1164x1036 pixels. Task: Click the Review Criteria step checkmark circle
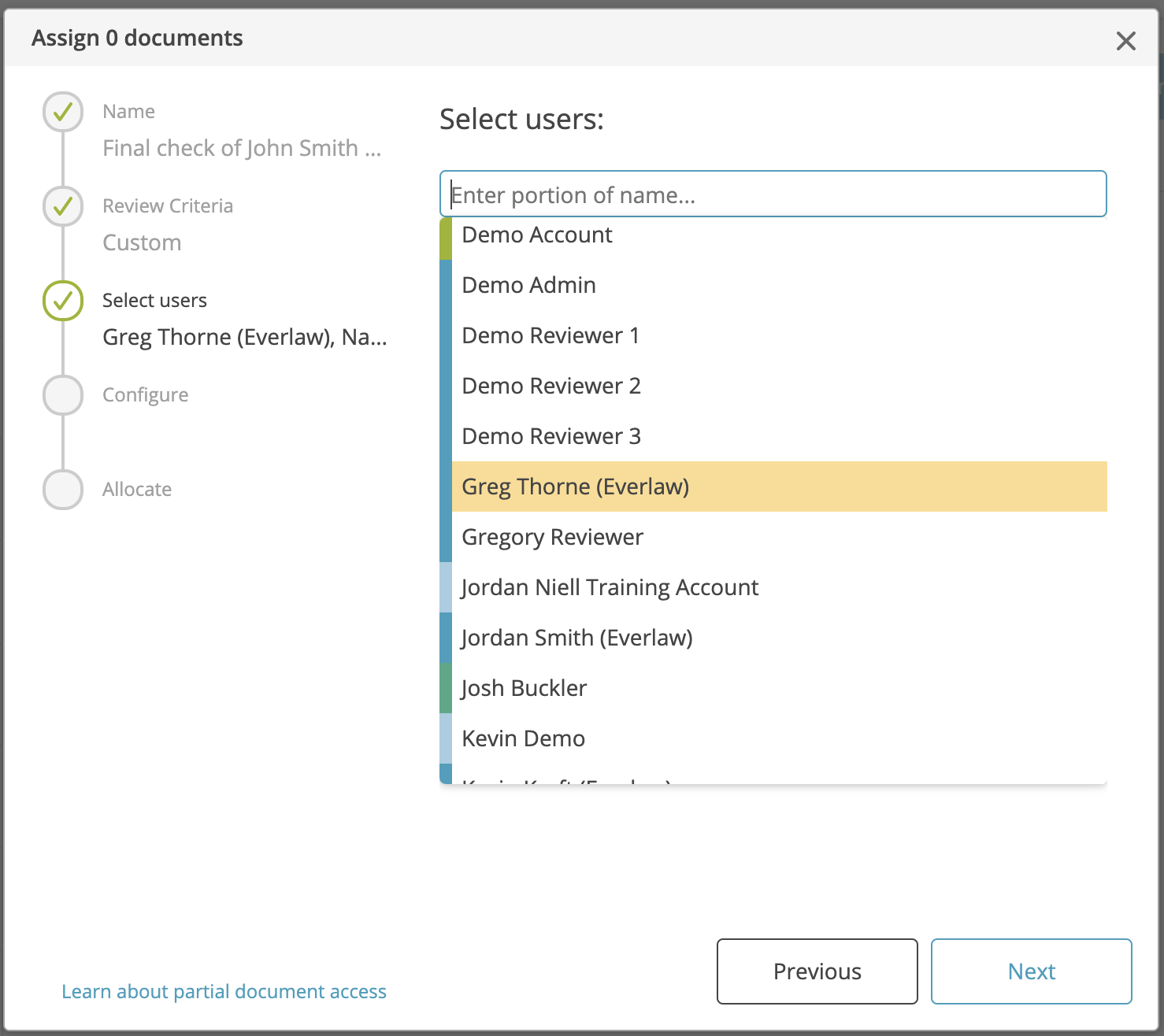(63, 206)
